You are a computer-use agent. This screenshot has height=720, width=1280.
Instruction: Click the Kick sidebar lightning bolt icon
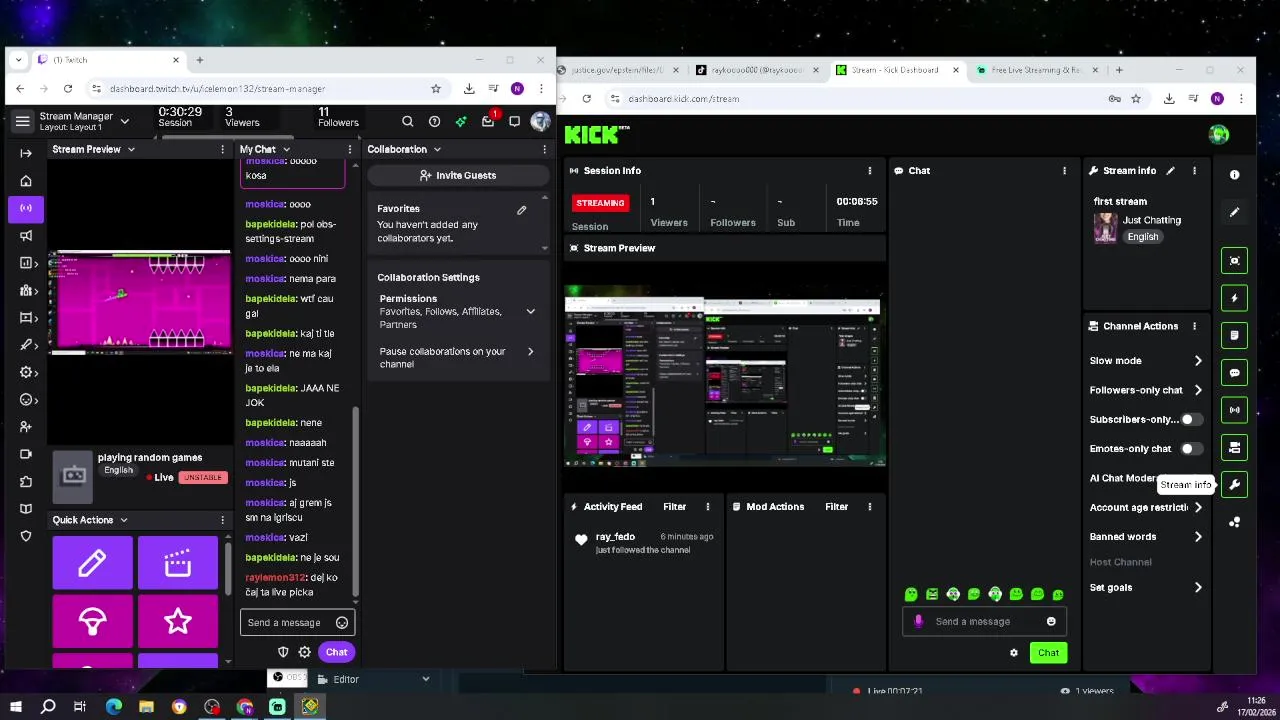tap(1234, 298)
